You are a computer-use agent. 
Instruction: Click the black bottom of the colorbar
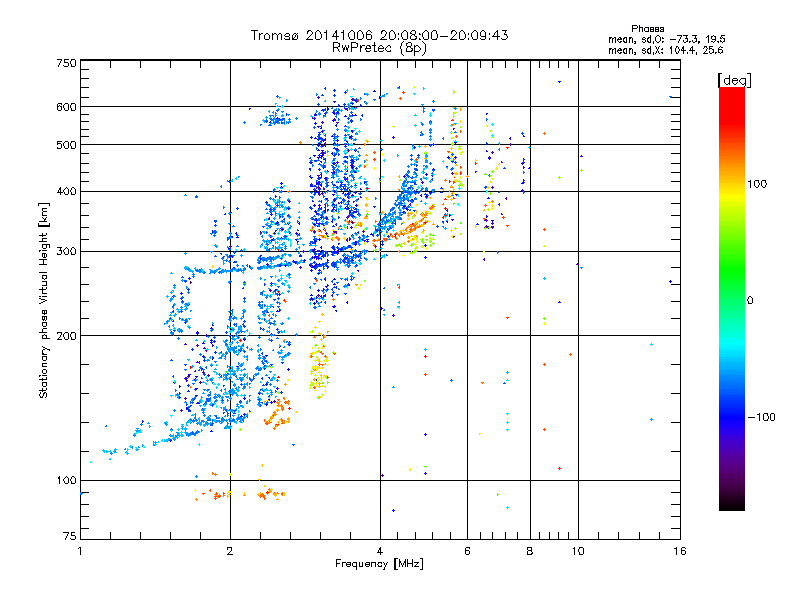[732, 503]
